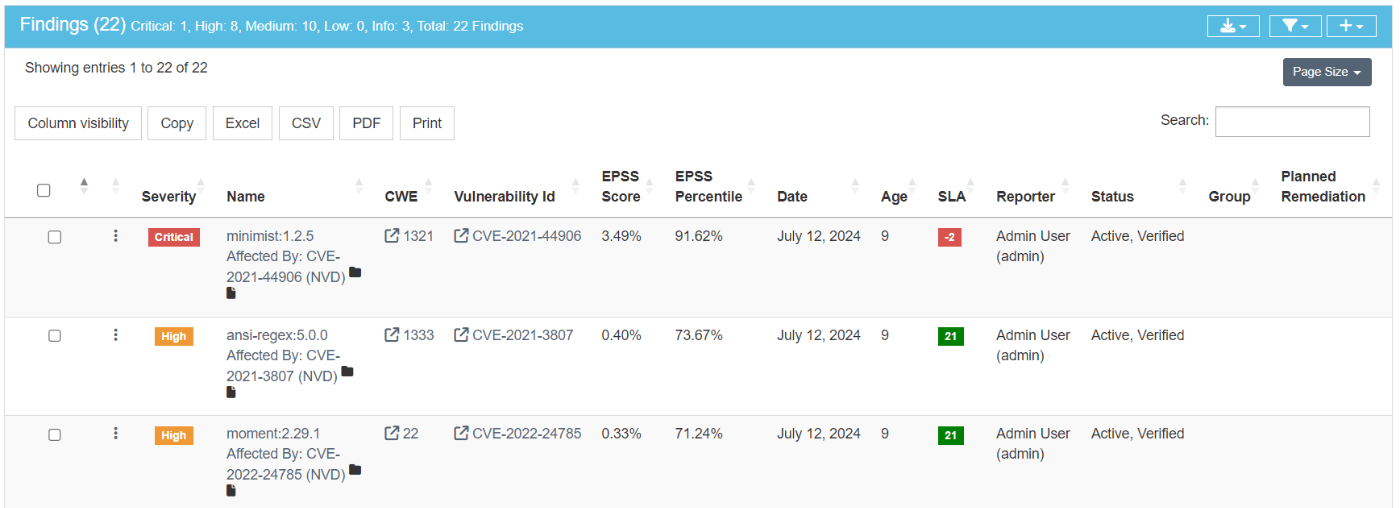Click file icon under moment:2.29.1 finding
The width and height of the screenshot is (1400, 508).
[x=231, y=491]
